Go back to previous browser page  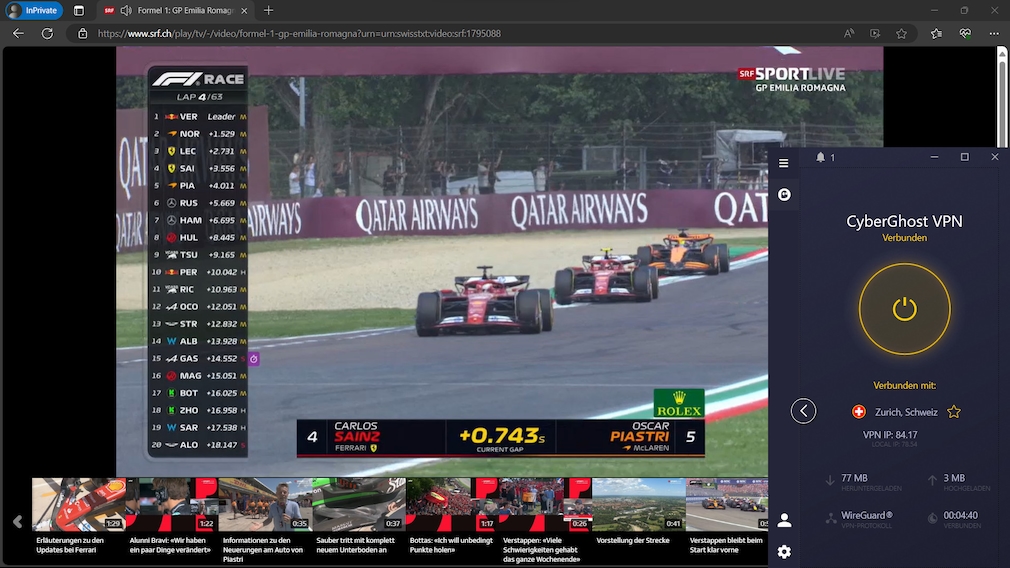pos(18,33)
